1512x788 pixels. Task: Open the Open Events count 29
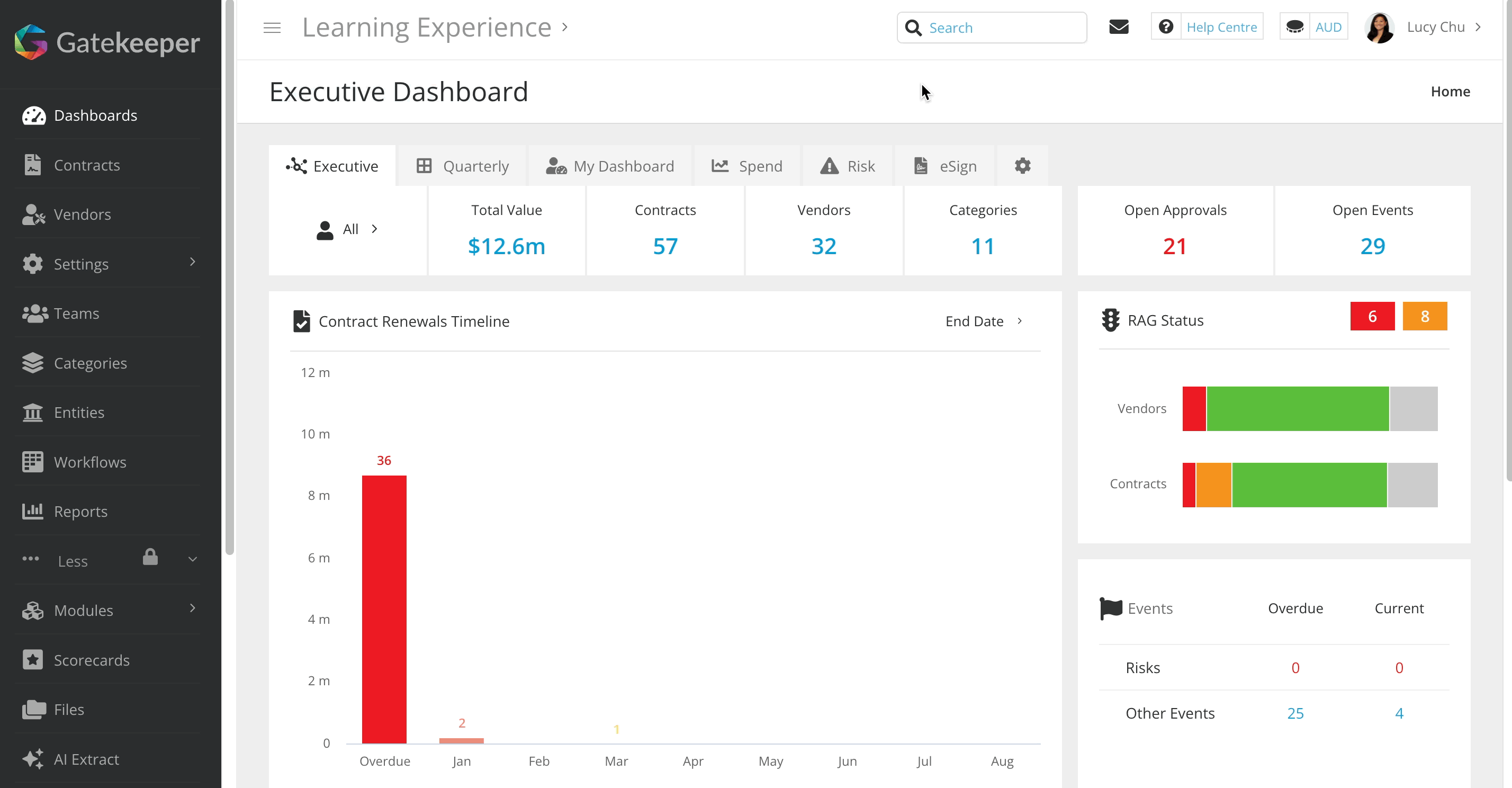(x=1372, y=246)
